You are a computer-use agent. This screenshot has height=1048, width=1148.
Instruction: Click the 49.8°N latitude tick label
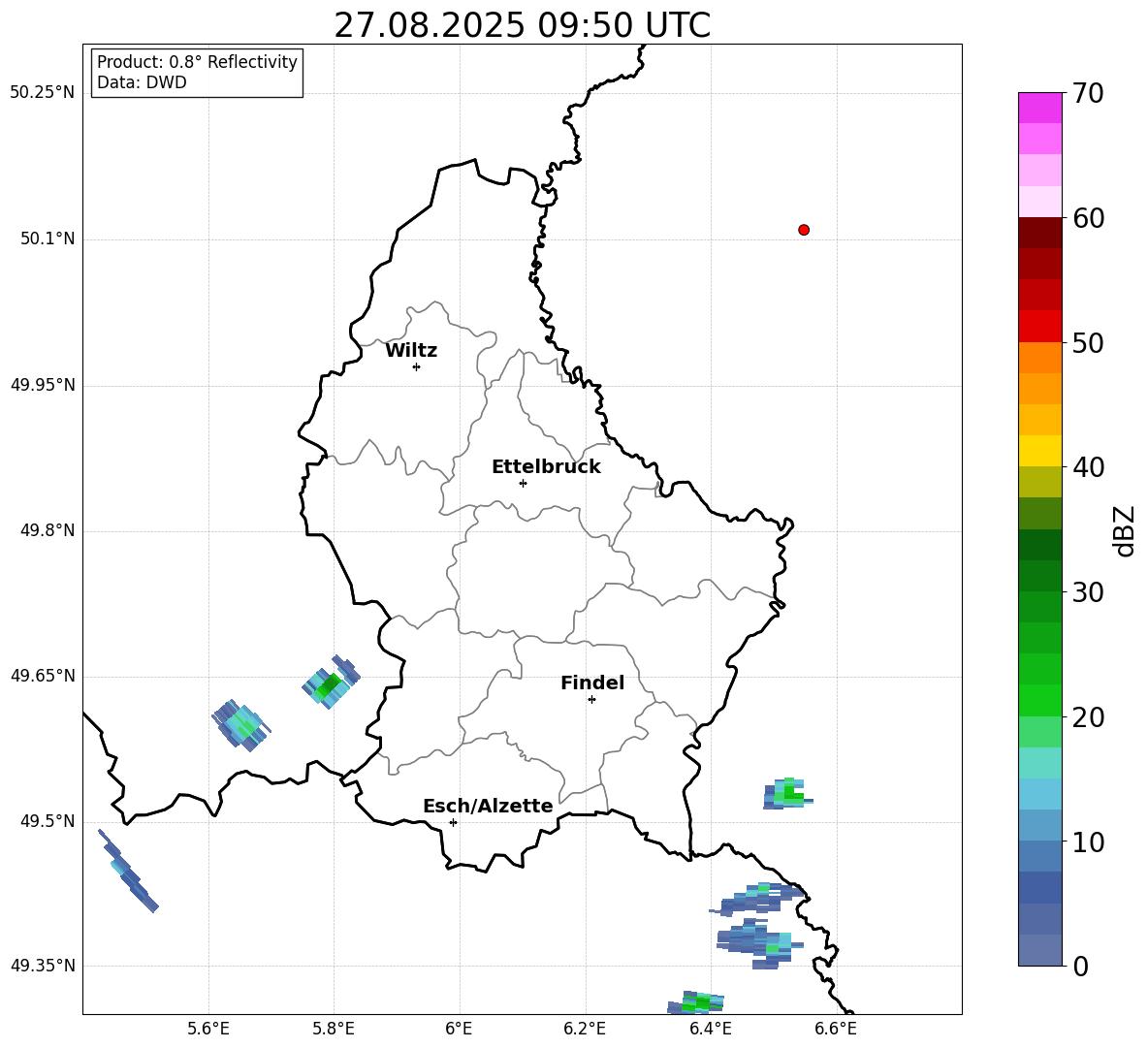48,530
